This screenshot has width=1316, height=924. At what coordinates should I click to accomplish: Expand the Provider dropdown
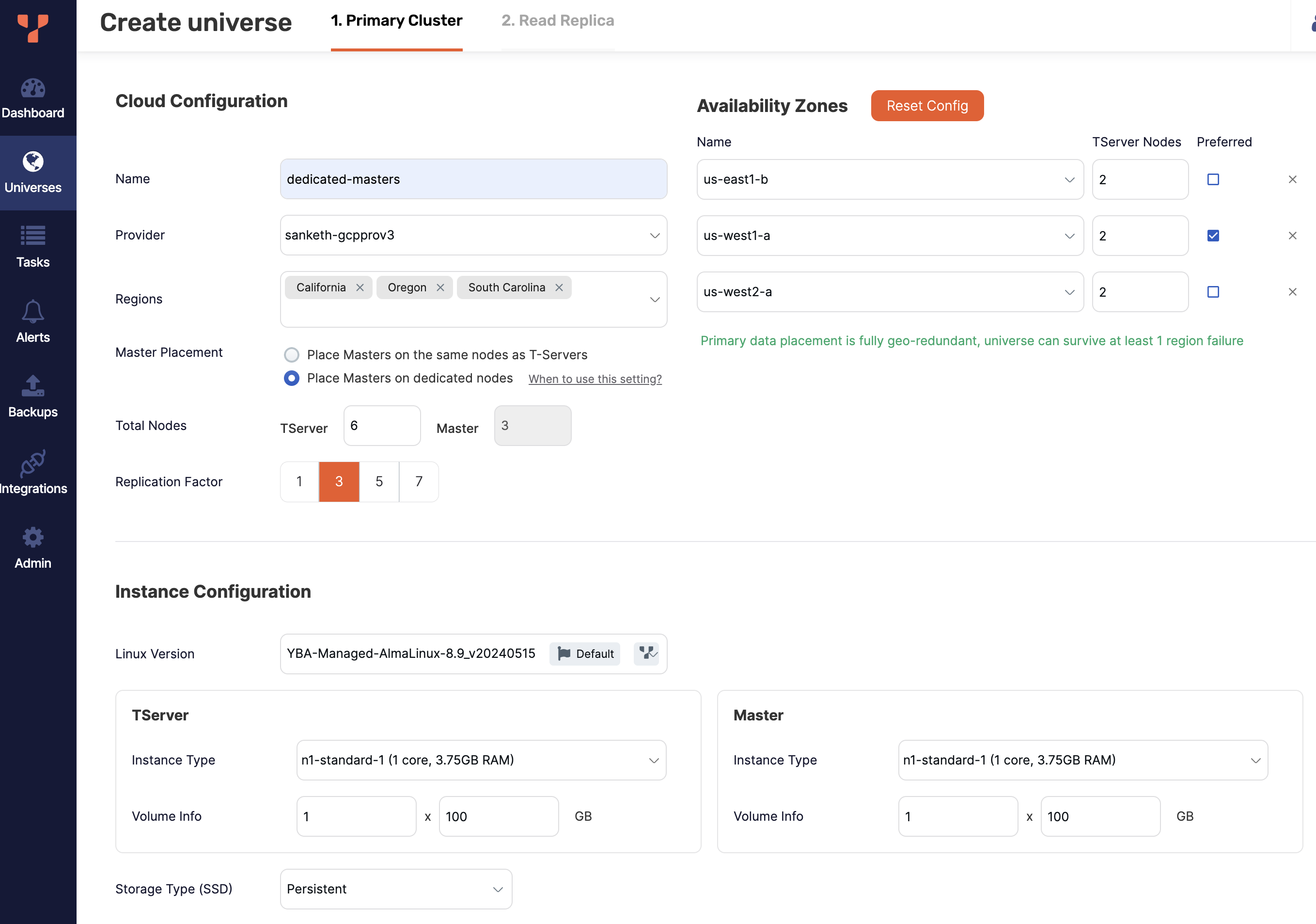[x=654, y=235]
